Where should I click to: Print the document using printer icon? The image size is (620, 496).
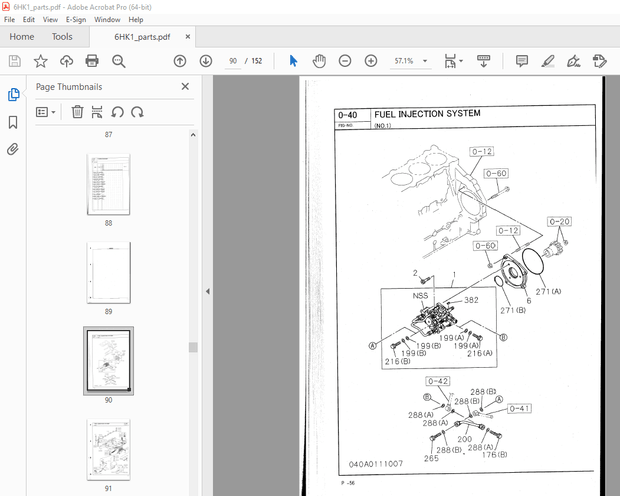[93, 61]
